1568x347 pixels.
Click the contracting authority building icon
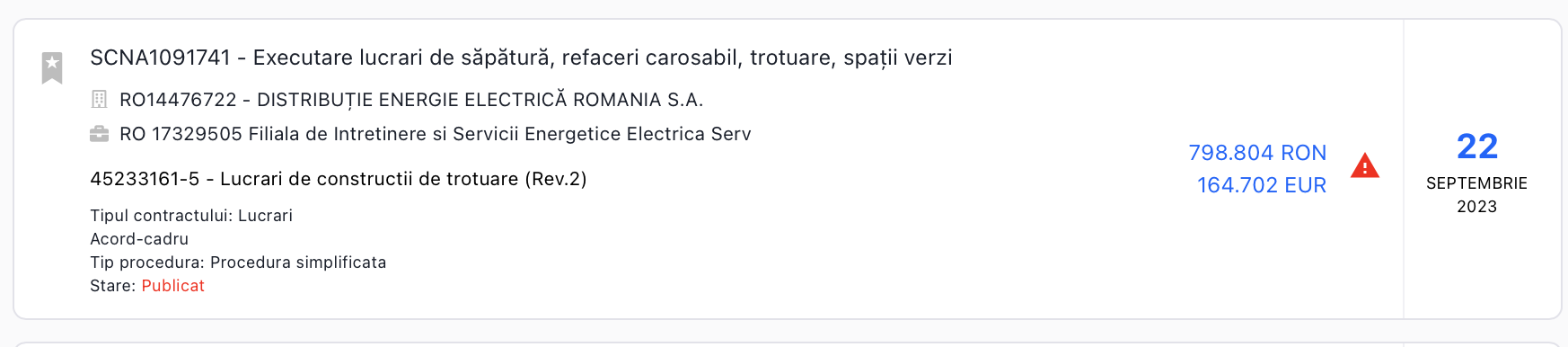pos(100,99)
